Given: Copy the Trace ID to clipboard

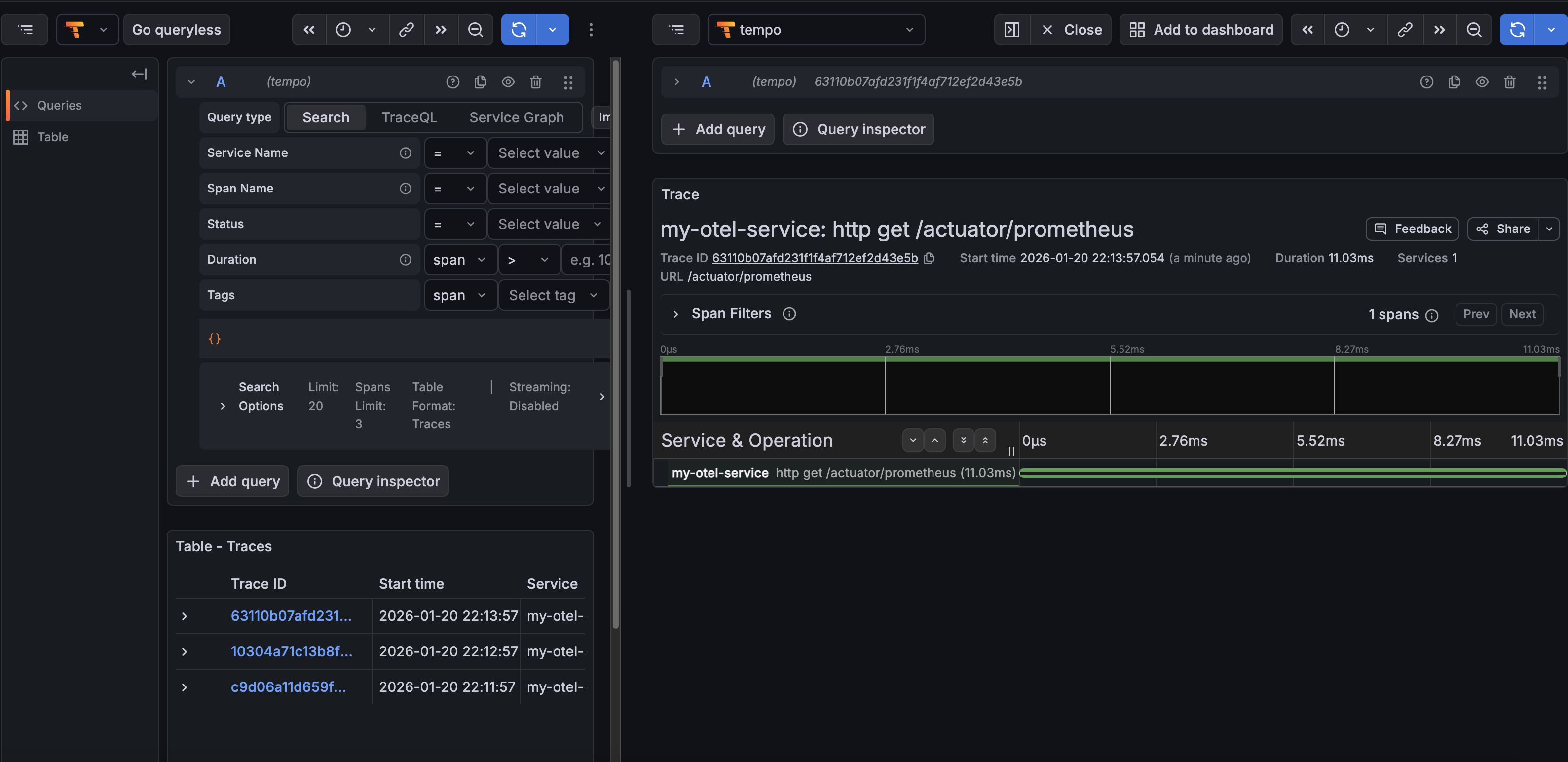Looking at the screenshot, I should tap(929, 258).
